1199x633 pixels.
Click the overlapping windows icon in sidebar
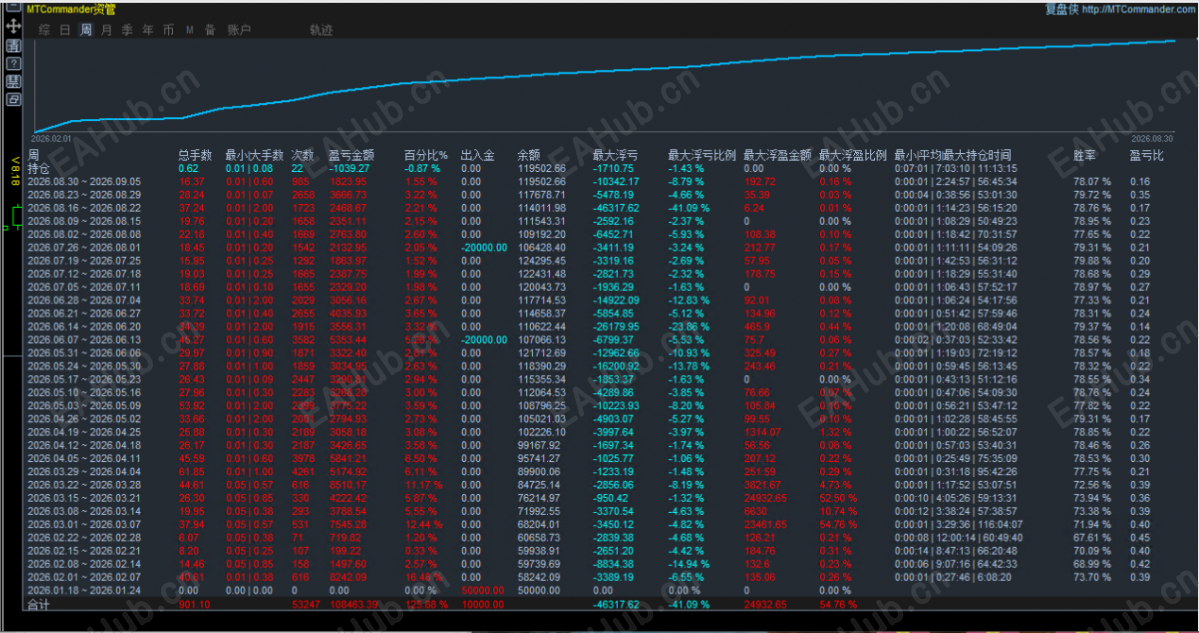click(x=13, y=99)
